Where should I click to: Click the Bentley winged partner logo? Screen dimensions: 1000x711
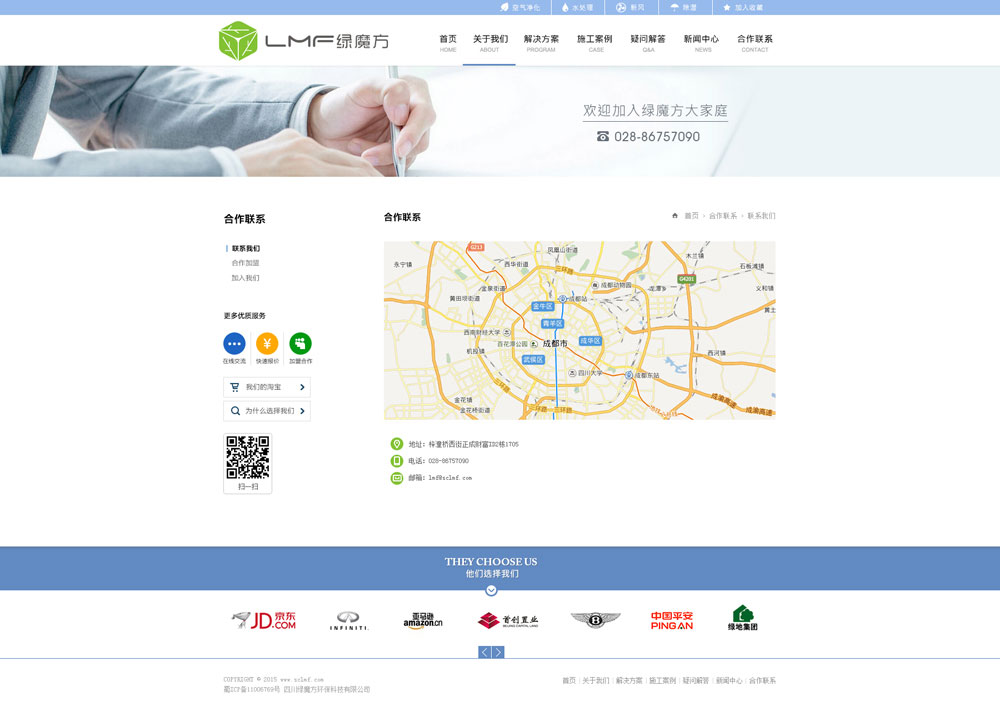[595, 619]
